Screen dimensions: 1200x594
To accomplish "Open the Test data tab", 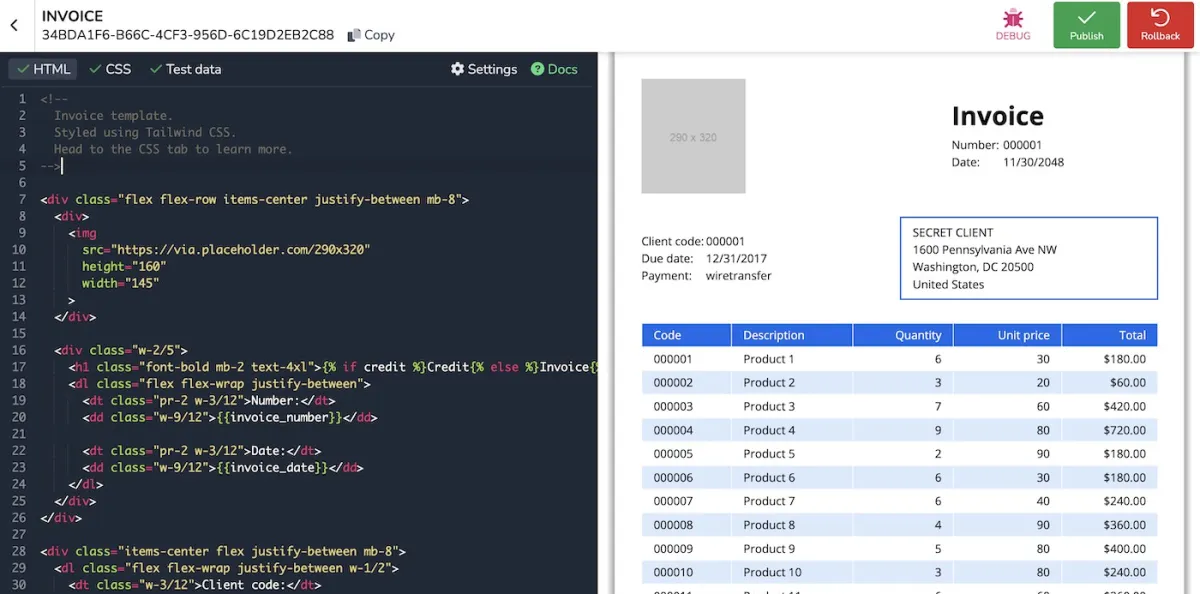I will (x=185, y=69).
